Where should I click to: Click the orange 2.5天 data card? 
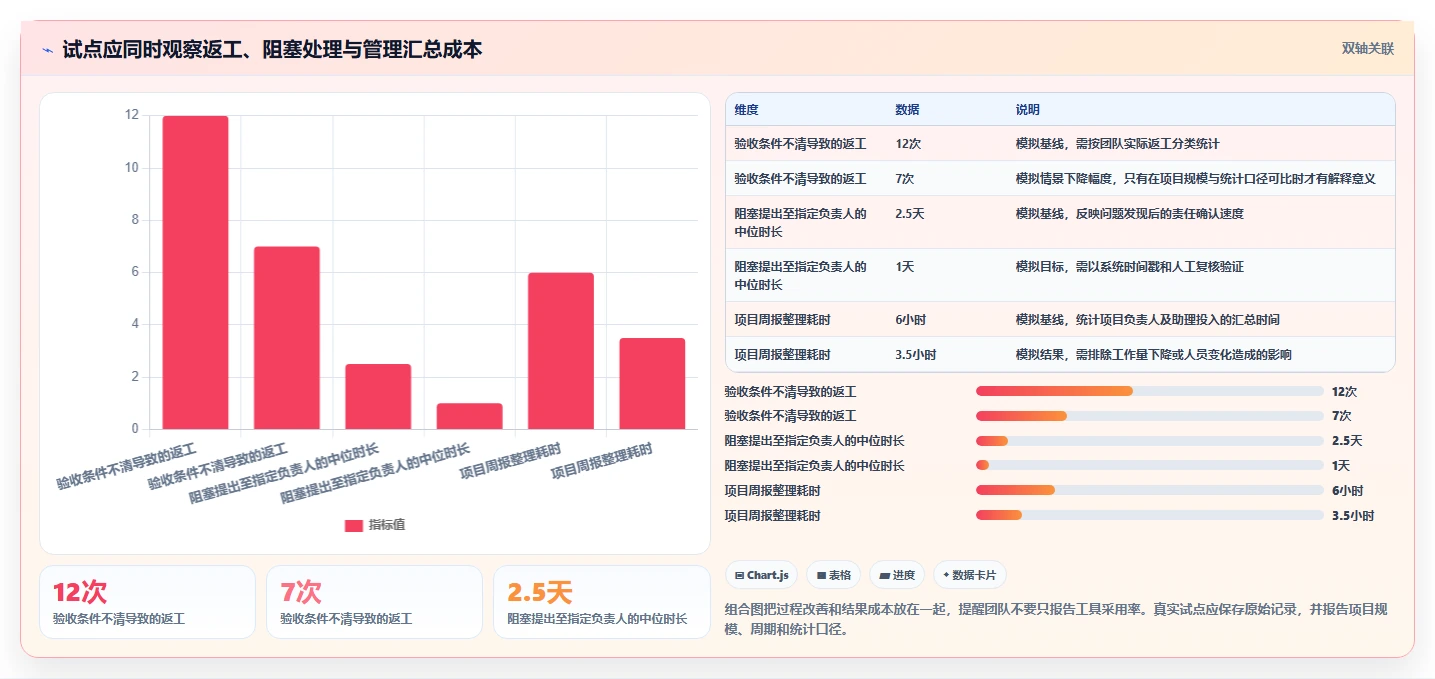601,602
